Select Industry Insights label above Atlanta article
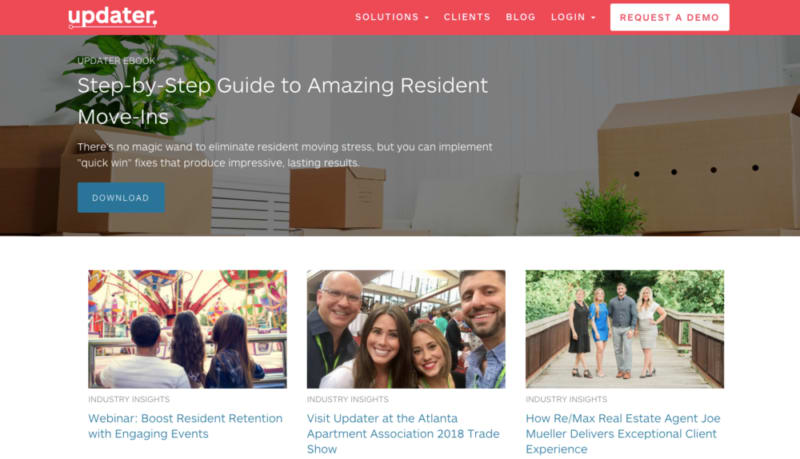The image size is (800, 459). click(x=347, y=399)
